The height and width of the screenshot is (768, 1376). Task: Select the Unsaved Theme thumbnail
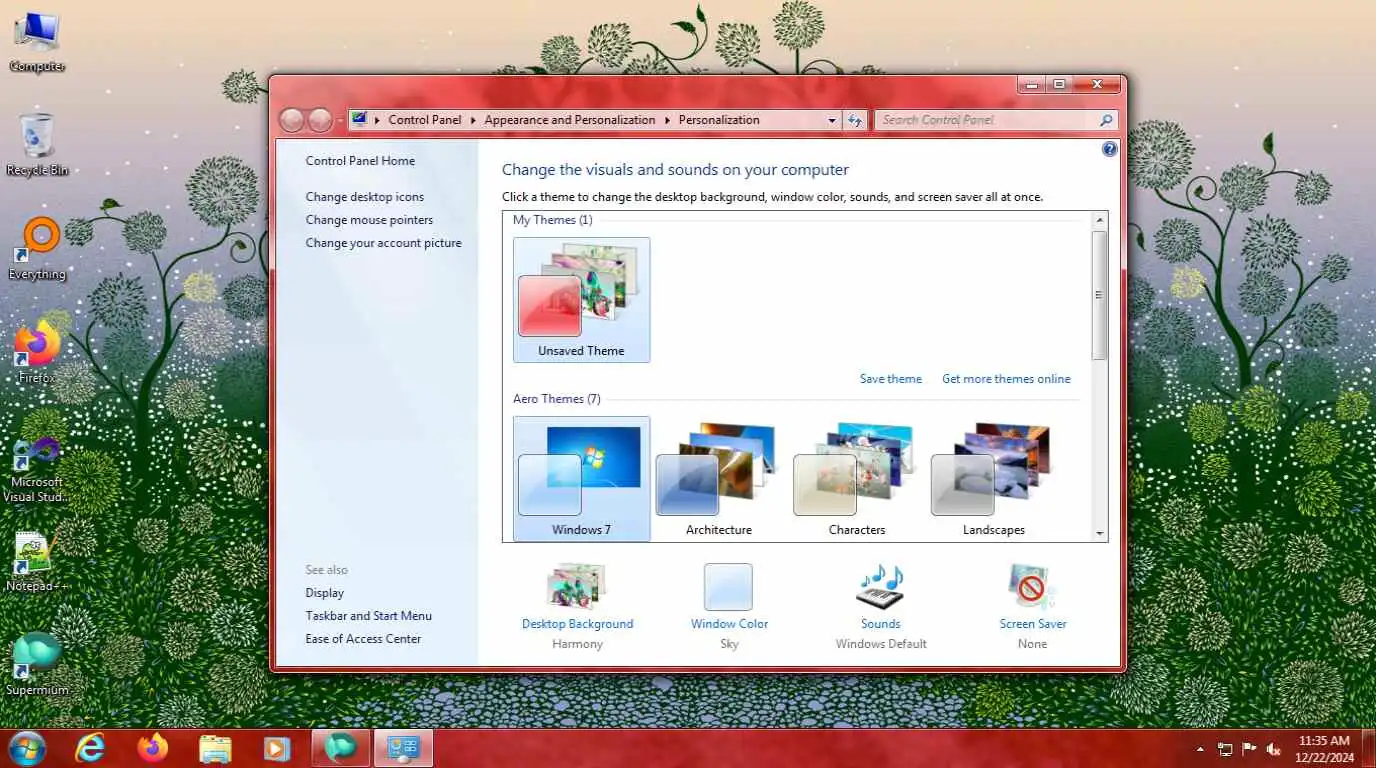tap(581, 299)
